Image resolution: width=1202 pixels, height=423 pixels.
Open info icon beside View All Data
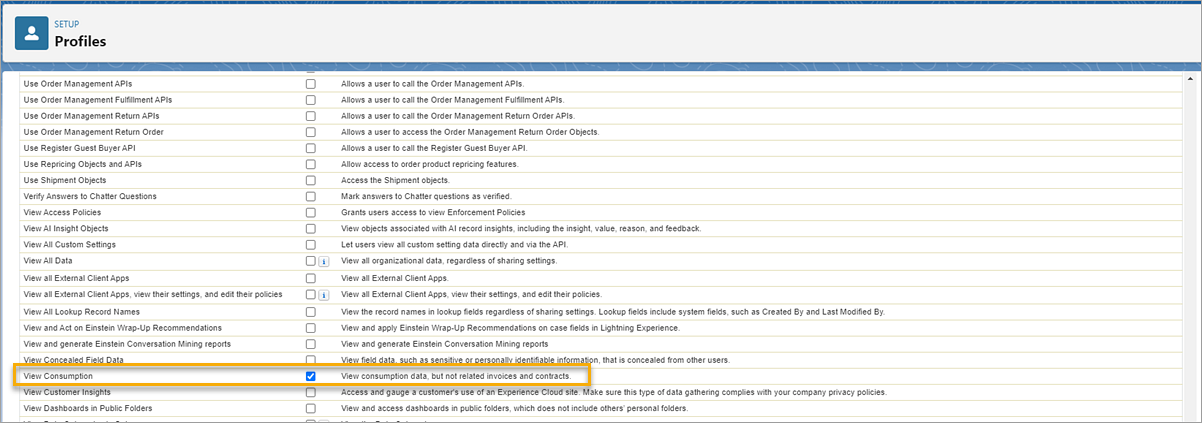324,261
